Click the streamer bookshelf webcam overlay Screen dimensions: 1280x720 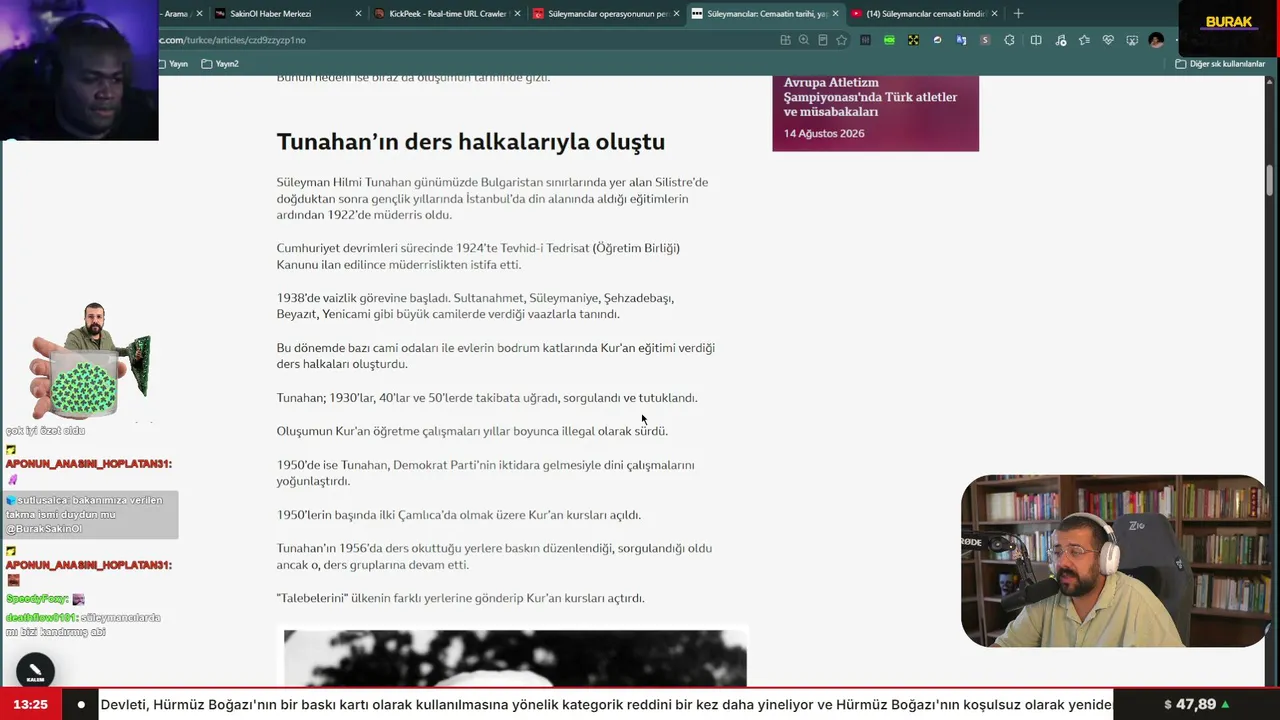[x=1114, y=561]
